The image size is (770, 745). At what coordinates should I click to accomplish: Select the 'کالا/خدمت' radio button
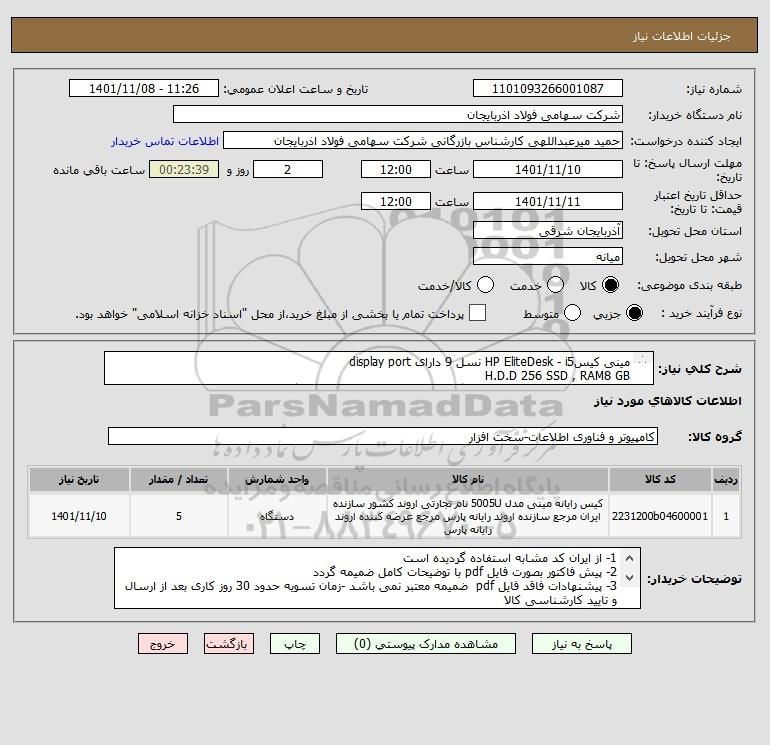(x=485, y=285)
